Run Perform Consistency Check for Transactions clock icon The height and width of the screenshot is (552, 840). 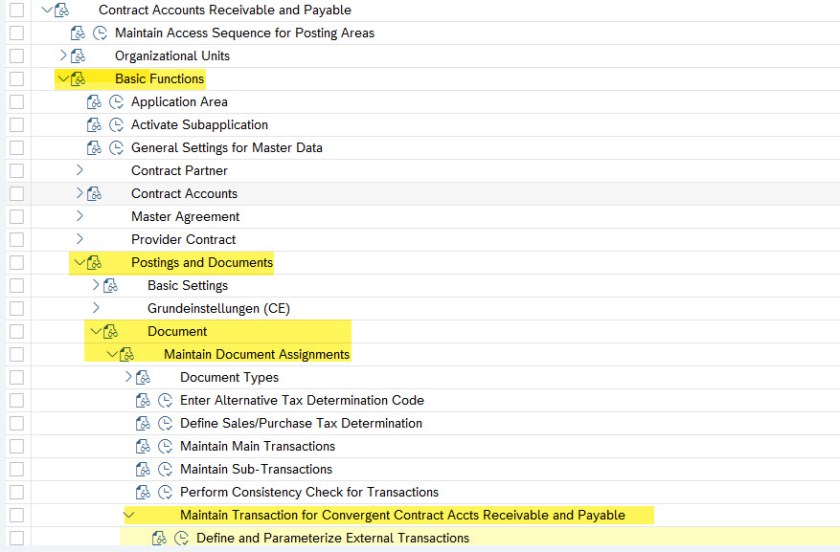coord(165,492)
